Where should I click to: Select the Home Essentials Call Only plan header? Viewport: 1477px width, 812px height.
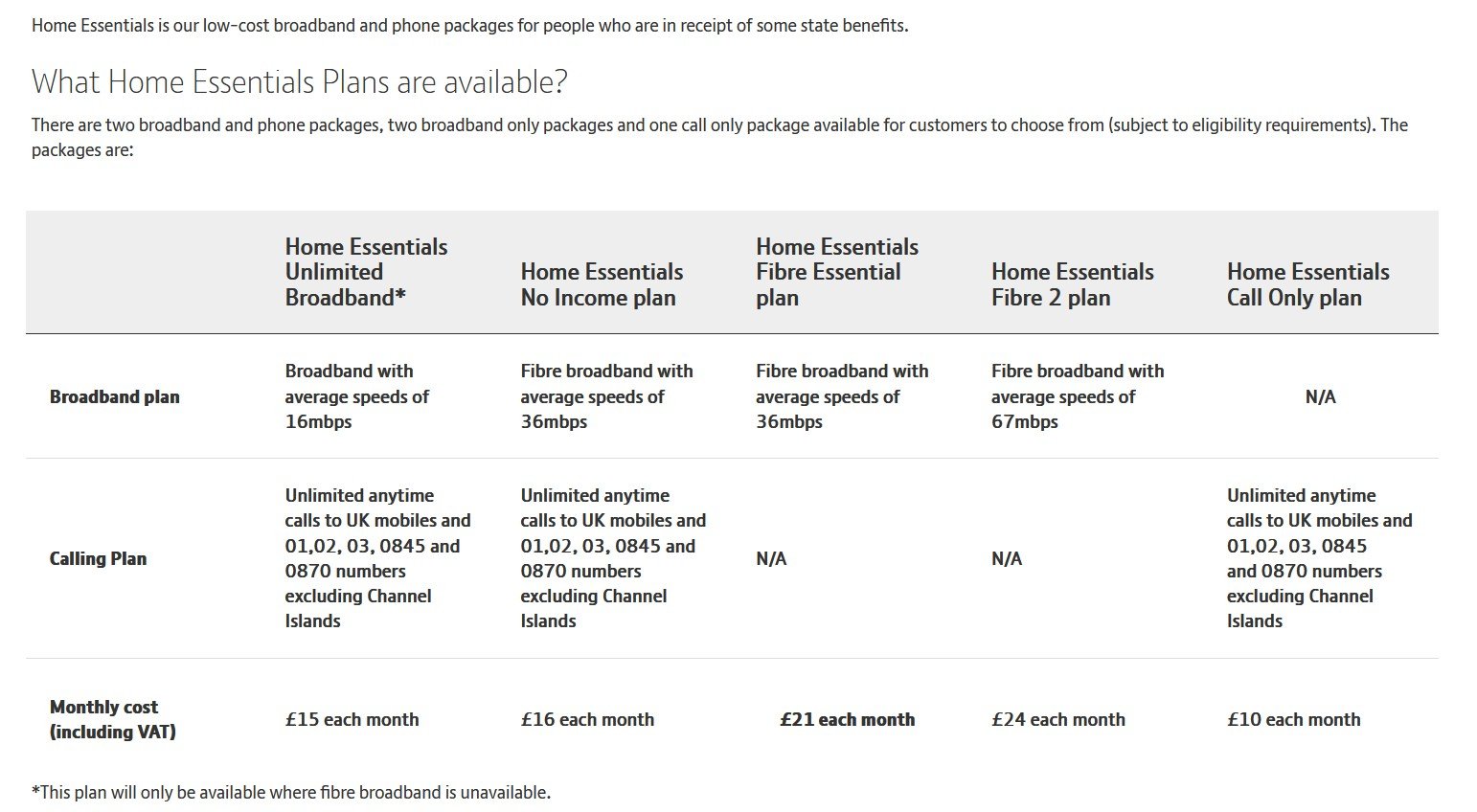1308,284
